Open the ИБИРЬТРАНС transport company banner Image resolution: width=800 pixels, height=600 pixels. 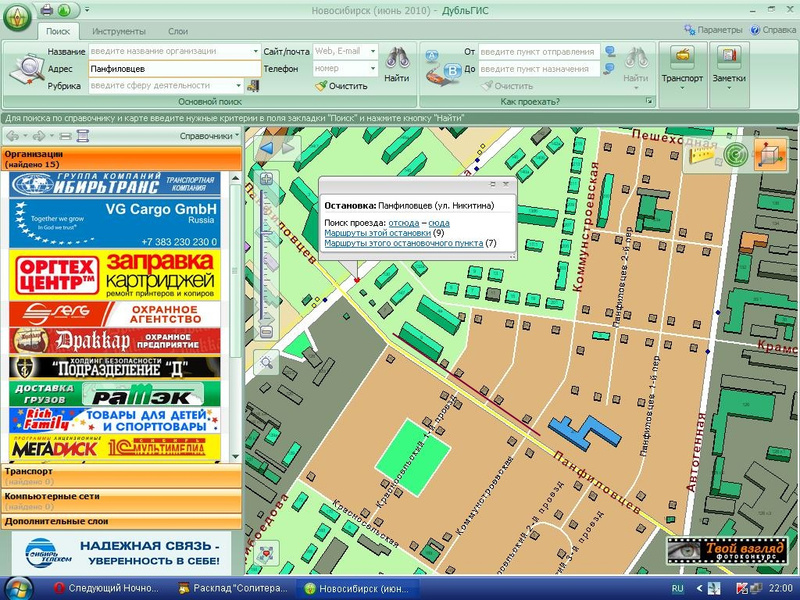tap(115, 184)
